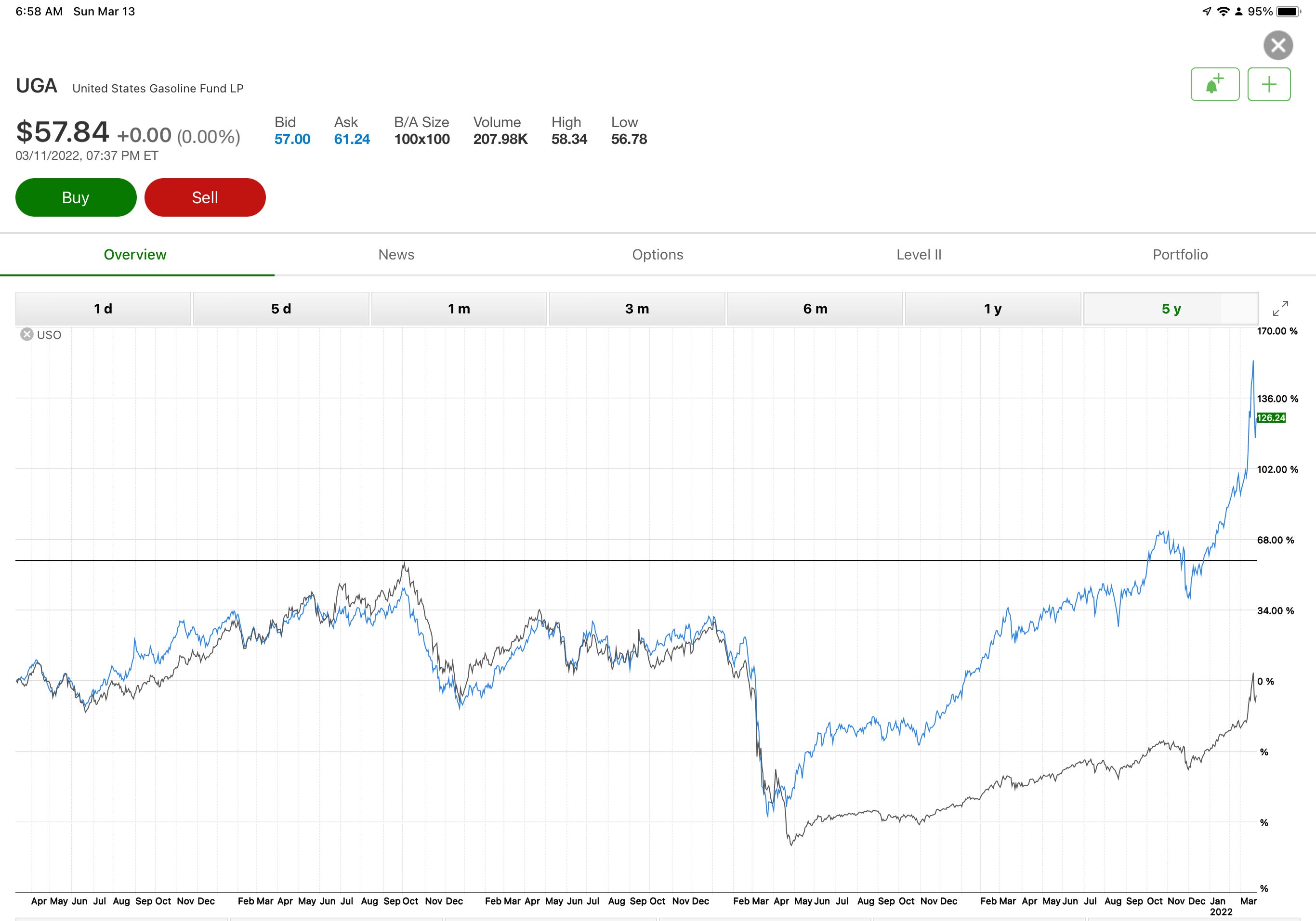Click the UGA ticker symbol

tap(36, 86)
